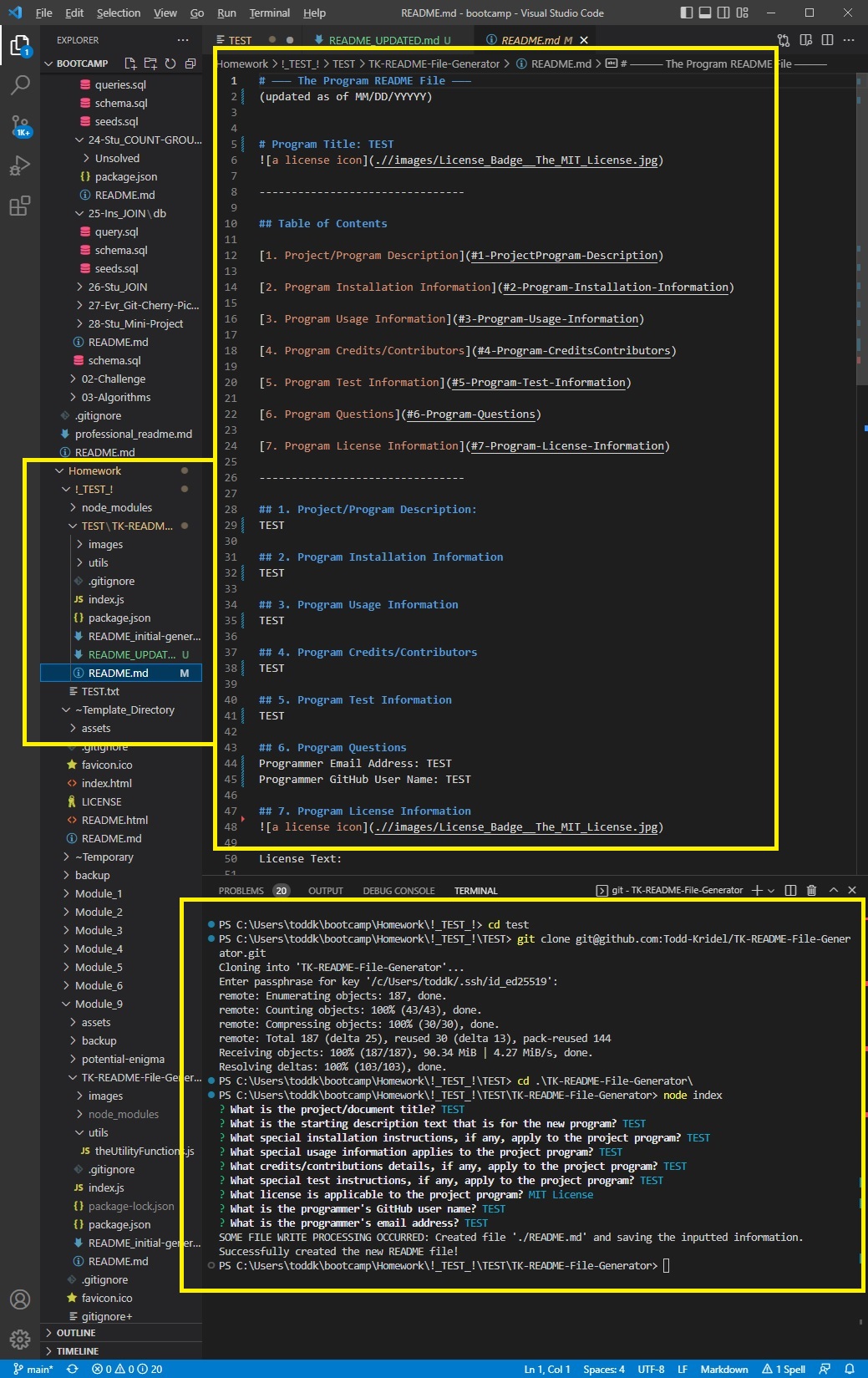The height and width of the screenshot is (1378, 868).
Task: Open index.js under TEST\TK-README folder
Action: click(121, 599)
